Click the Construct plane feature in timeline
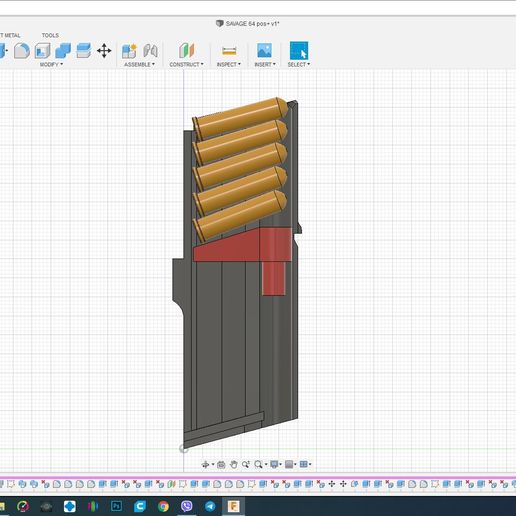 click(x=171, y=484)
